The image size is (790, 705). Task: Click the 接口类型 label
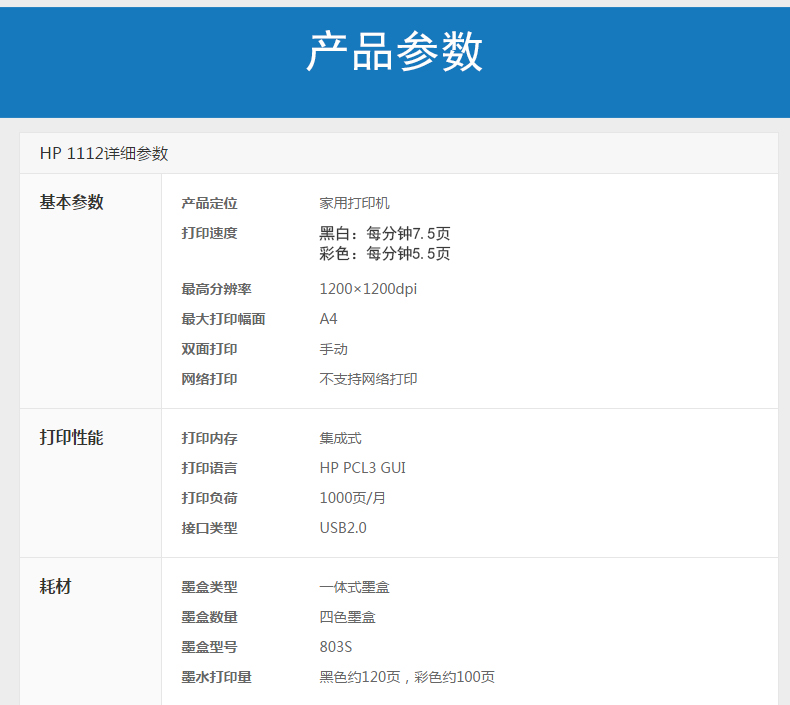coord(209,528)
